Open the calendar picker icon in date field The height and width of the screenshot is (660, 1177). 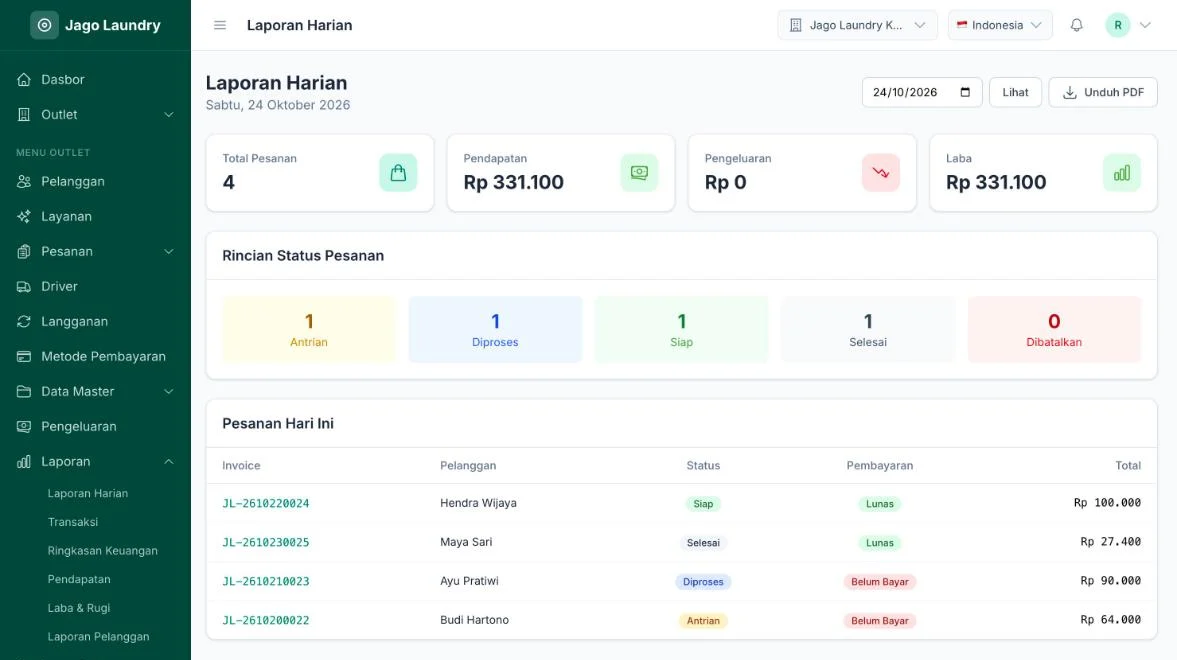(x=965, y=92)
